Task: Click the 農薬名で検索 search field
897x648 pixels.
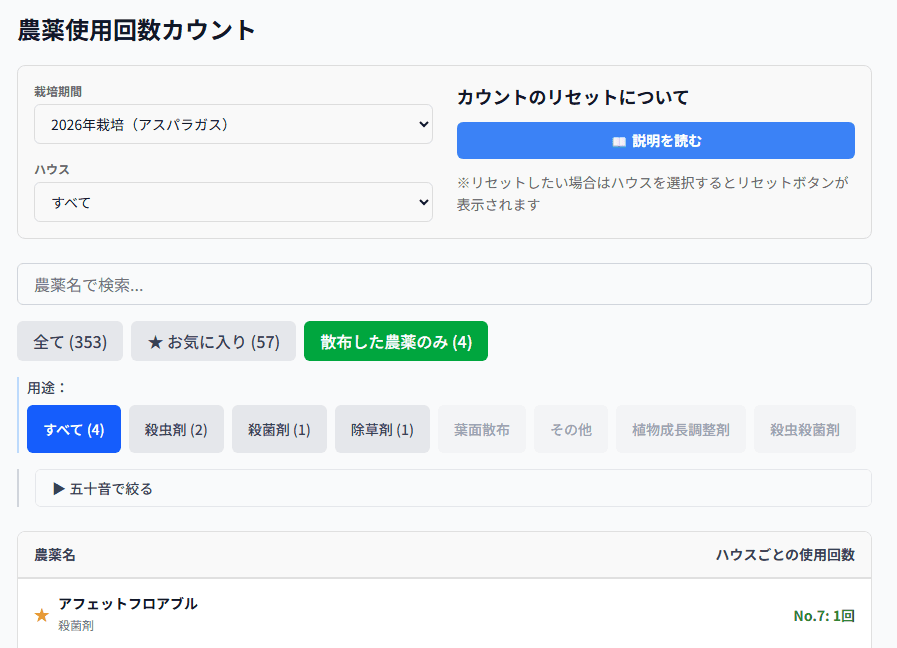Action: [450, 284]
